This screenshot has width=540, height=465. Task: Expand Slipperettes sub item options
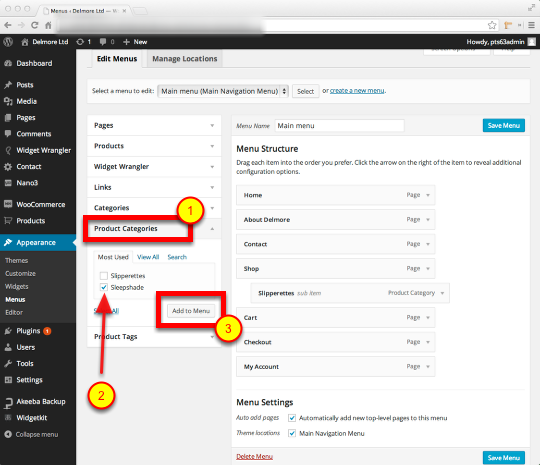pos(443,293)
